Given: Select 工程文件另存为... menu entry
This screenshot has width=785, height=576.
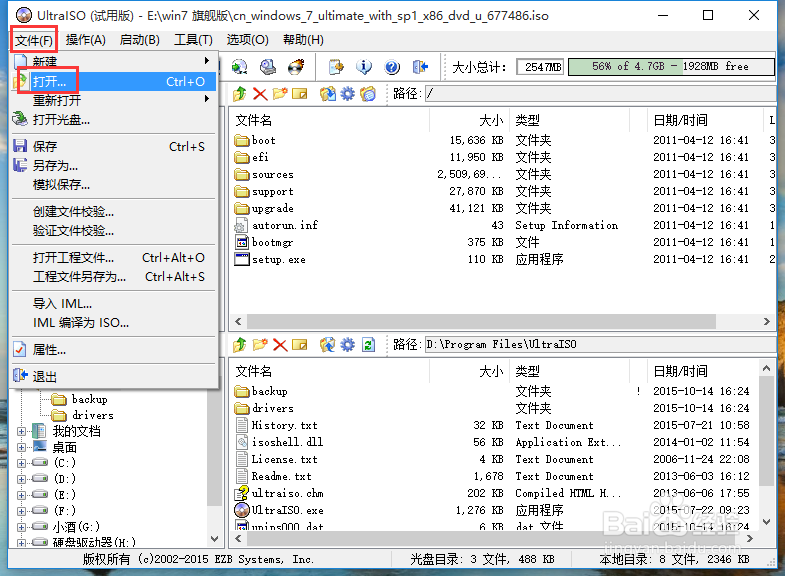Looking at the screenshot, I should [x=114, y=277].
